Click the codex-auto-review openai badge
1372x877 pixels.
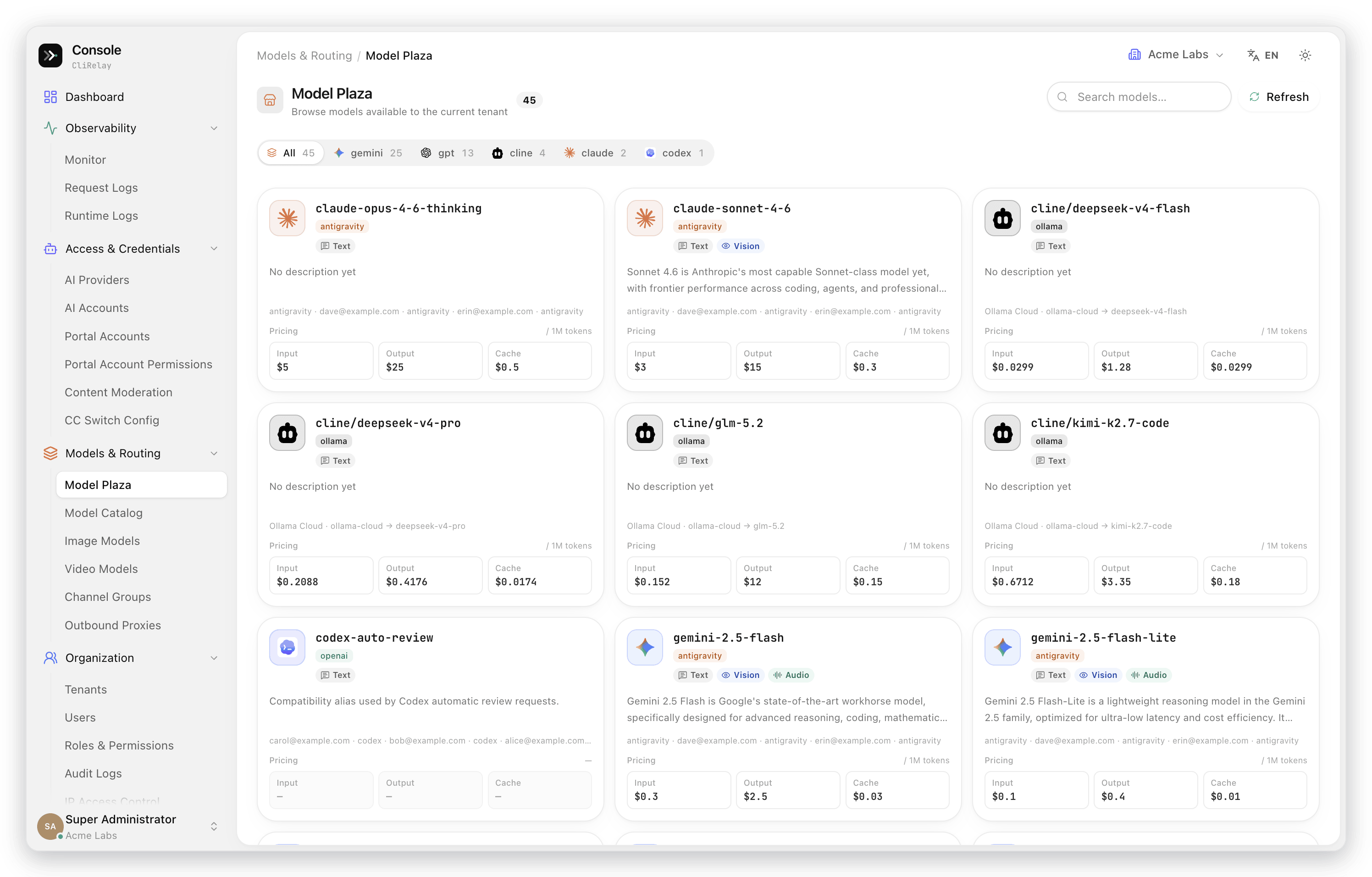[334, 656]
